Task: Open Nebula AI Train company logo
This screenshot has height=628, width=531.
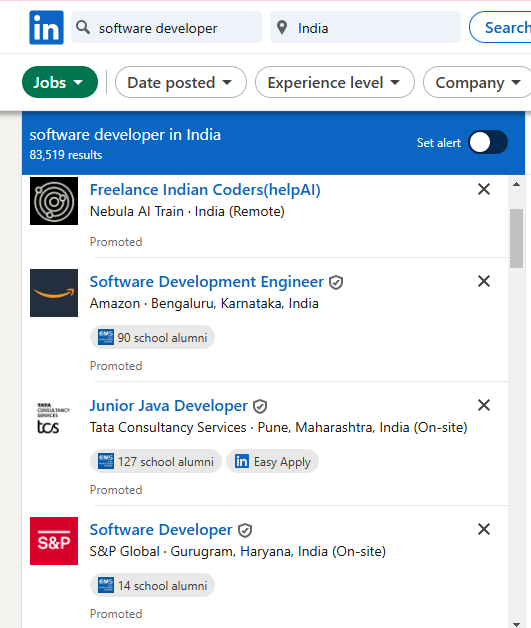Action: coord(54,201)
